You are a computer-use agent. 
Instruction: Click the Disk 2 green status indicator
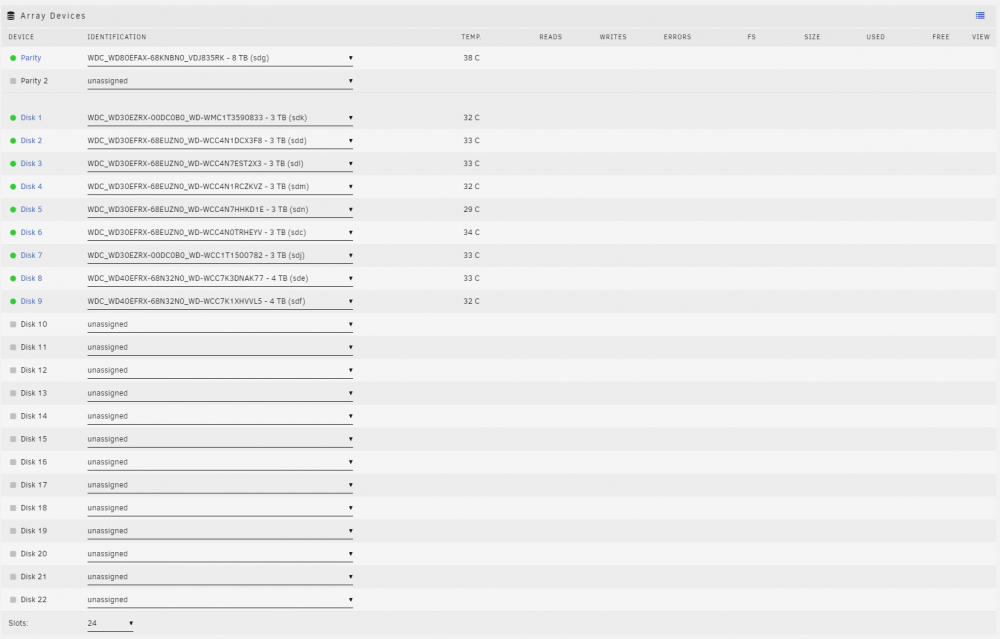click(13, 141)
